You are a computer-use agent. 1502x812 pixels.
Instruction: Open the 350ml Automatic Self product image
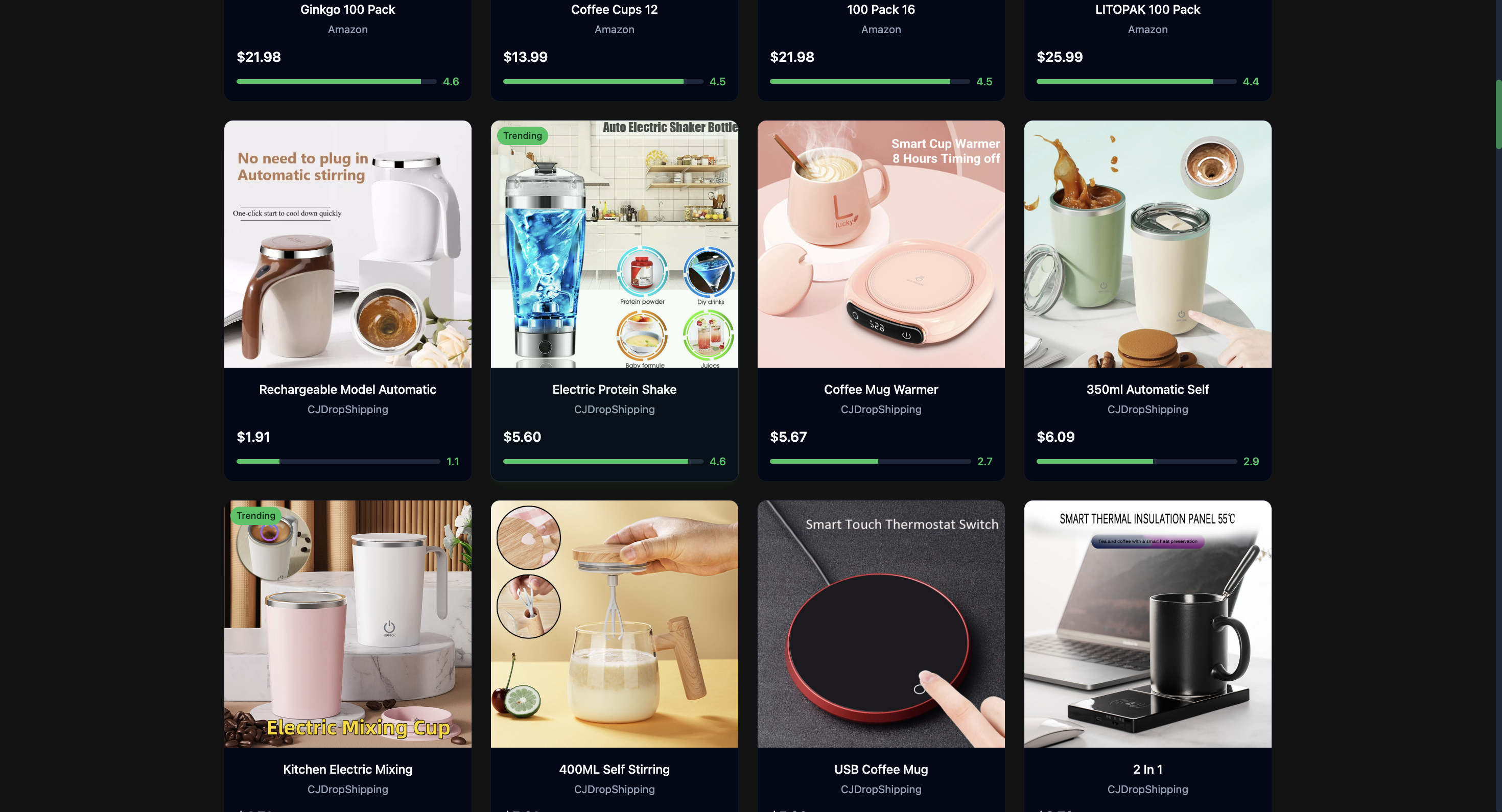click(1147, 244)
